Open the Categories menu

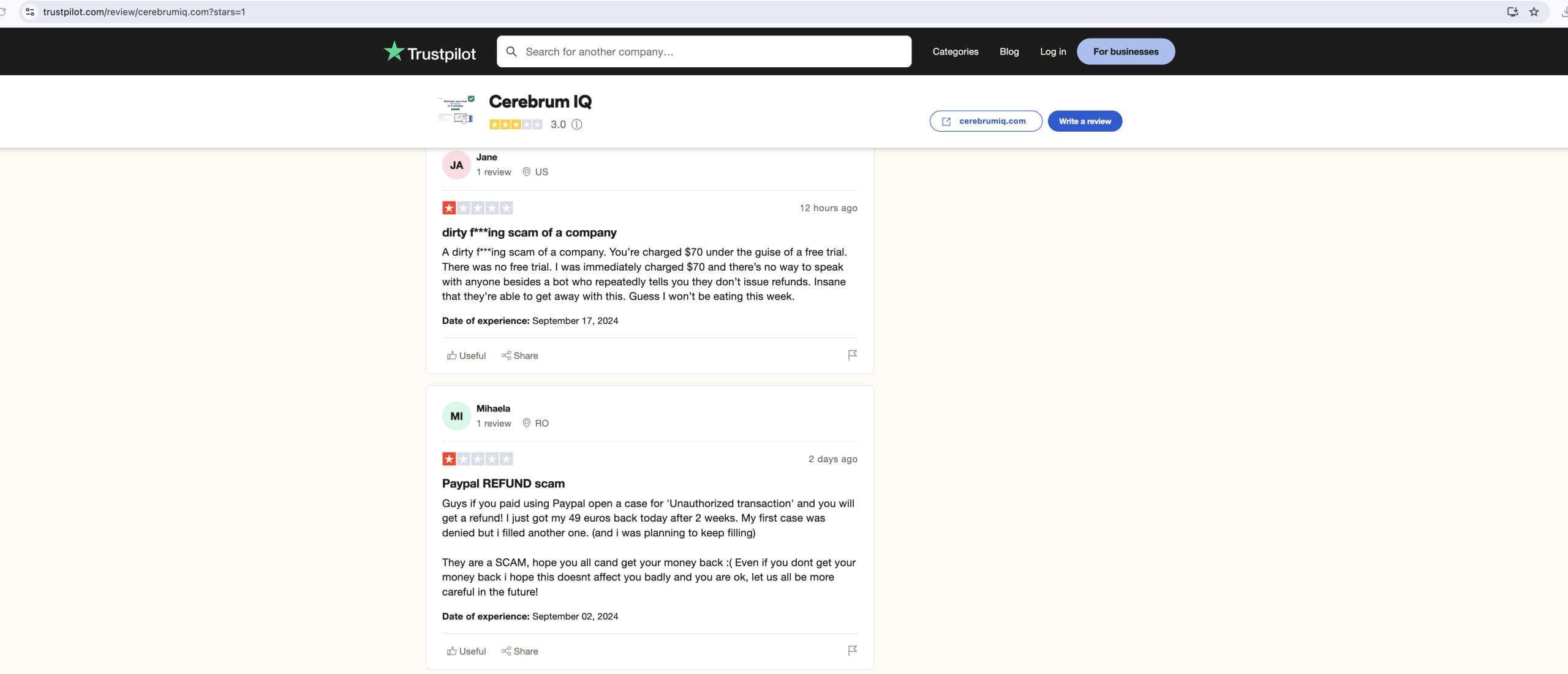click(x=955, y=51)
